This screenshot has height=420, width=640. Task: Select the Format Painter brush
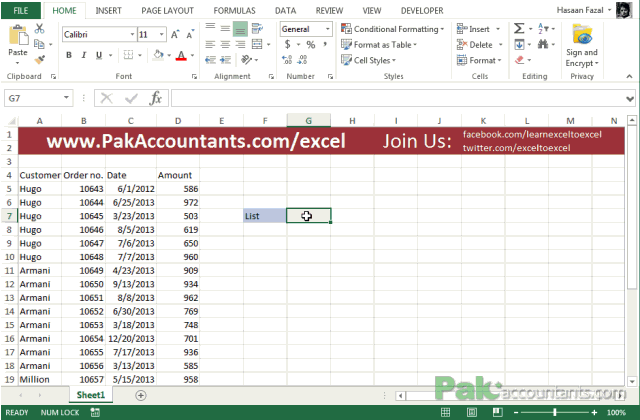(39, 60)
